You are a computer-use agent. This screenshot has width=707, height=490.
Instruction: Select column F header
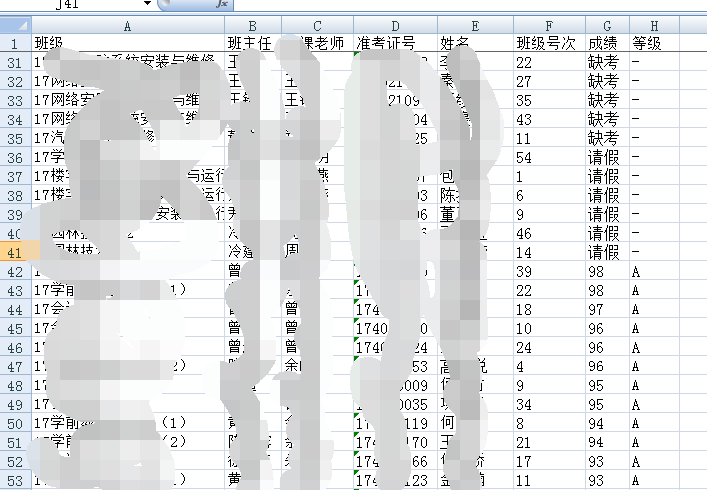pyautogui.click(x=549, y=26)
